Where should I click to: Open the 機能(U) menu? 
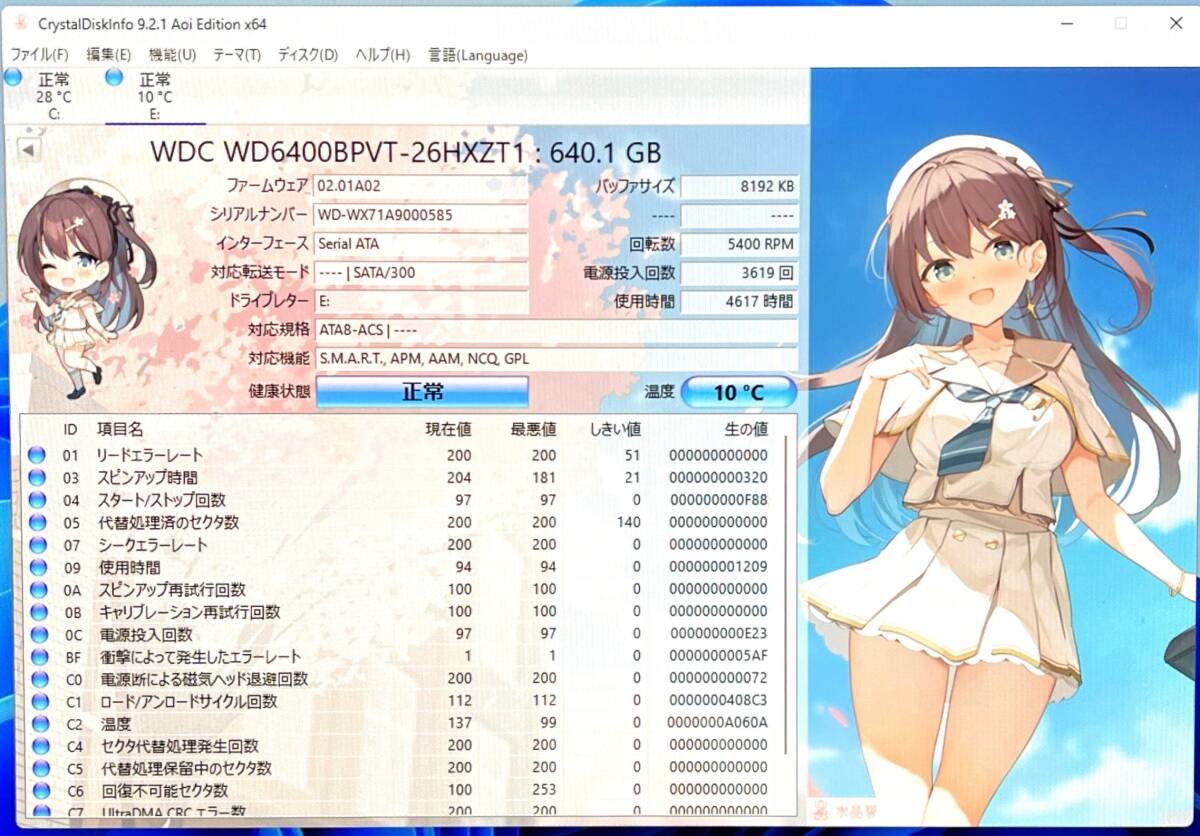pos(172,55)
